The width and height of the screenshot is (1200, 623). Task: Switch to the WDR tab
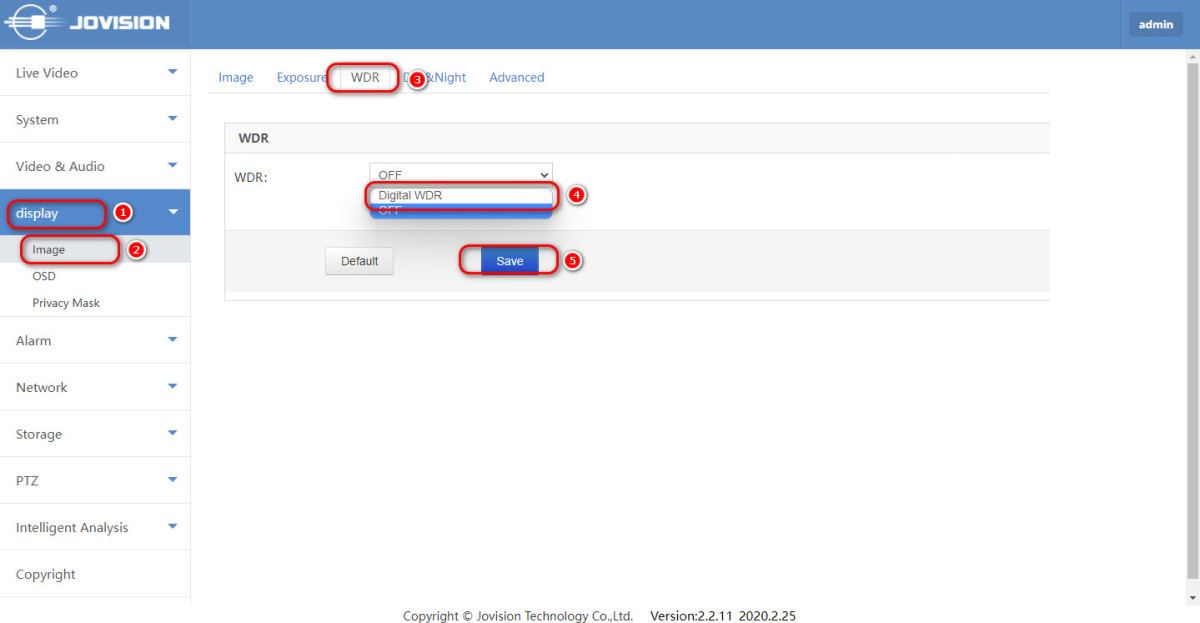(365, 77)
